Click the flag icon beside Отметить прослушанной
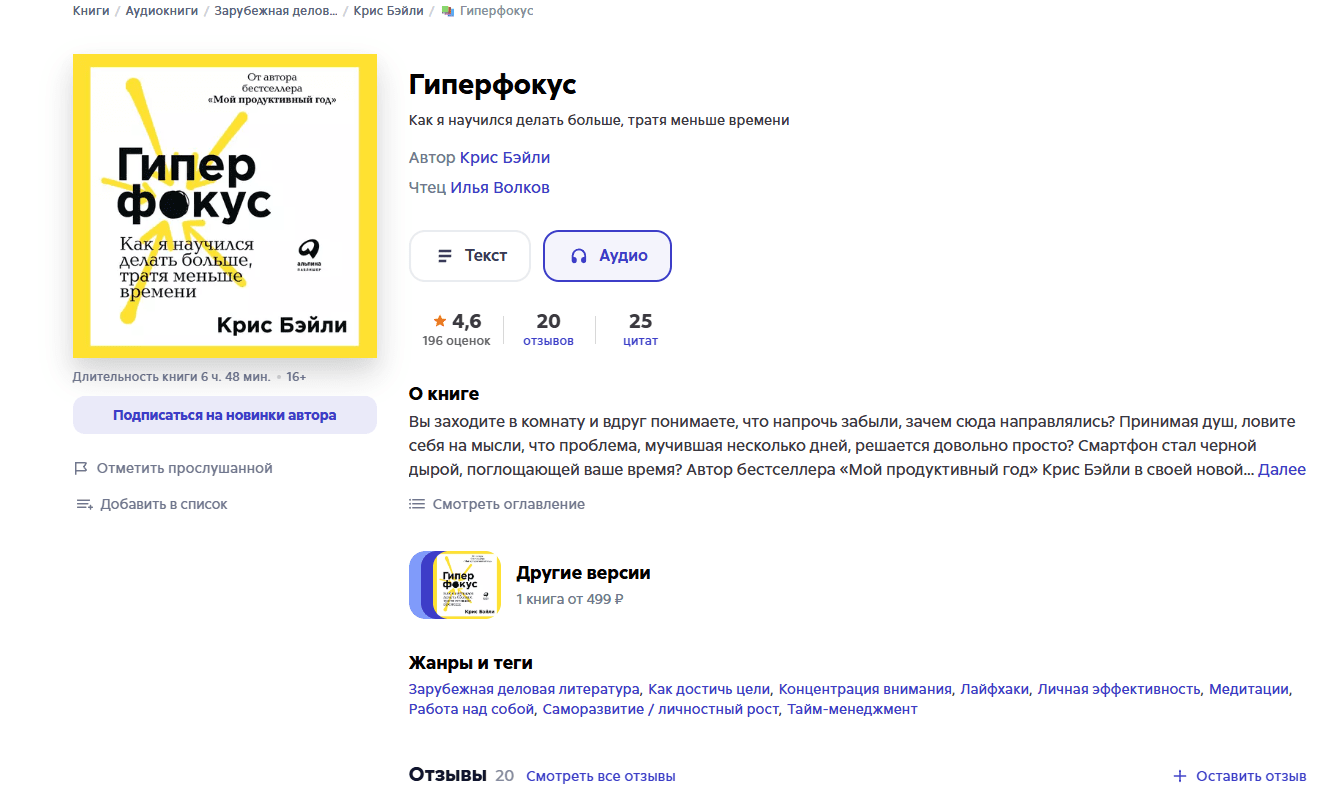Viewport: 1342px width, 811px height. 82,468
